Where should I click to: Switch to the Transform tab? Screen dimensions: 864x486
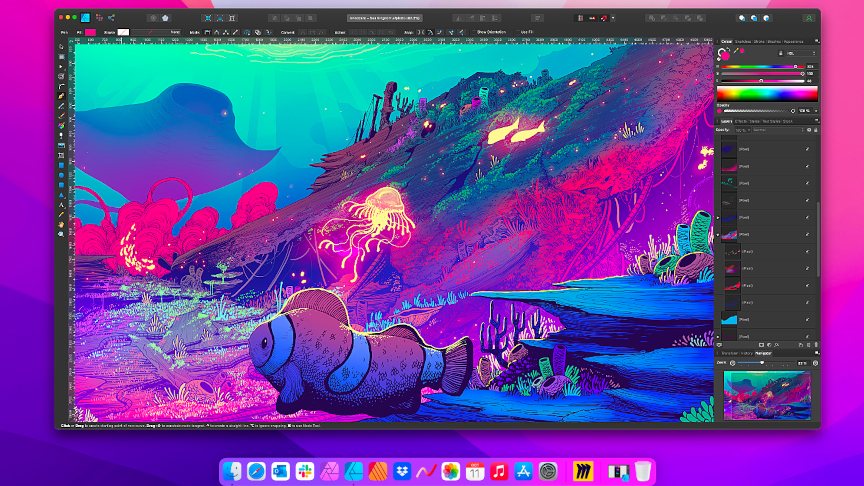click(x=730, y=353)
